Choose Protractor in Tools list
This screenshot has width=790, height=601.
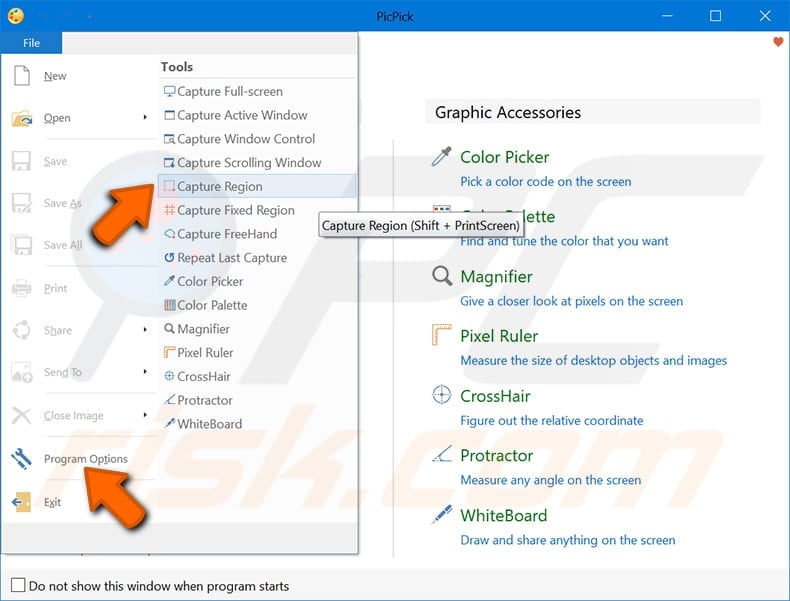pyautogui.click(x=257, y=400)
